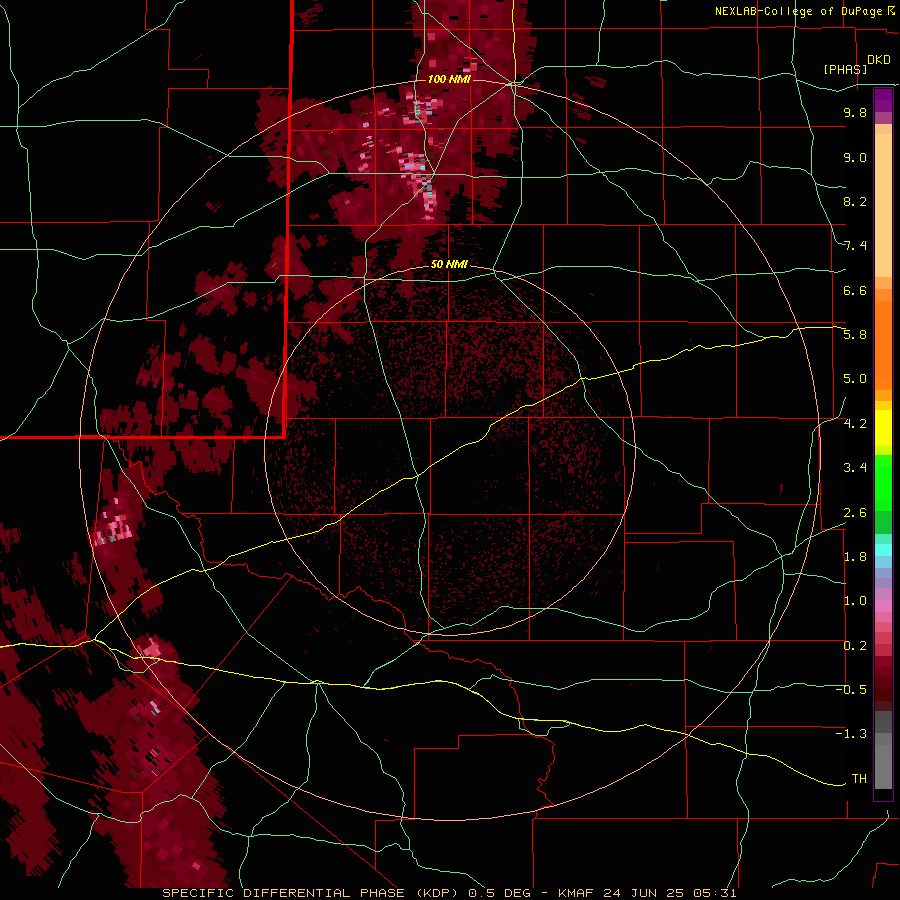This screenshot has width=900, height=900.
Task: Click the 0.2 color scale label
Action: tap(855, 646)
